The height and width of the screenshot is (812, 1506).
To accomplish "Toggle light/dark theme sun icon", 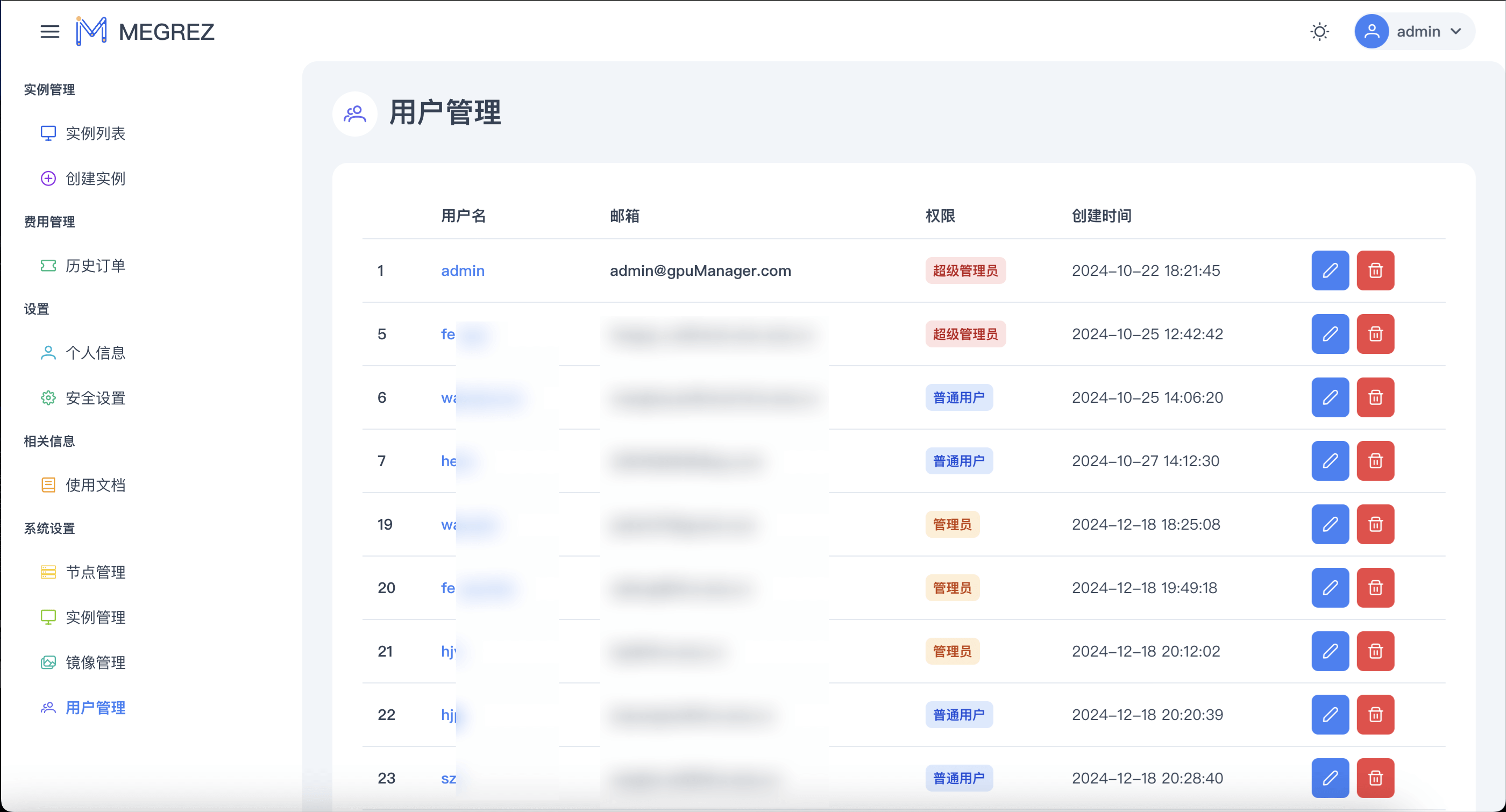I will point(1319,32).
